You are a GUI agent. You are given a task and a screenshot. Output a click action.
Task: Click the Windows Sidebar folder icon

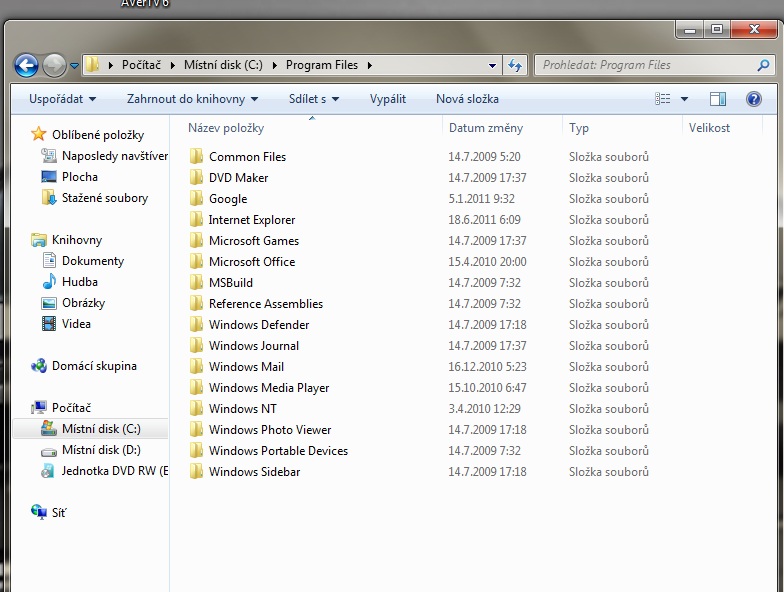tap(196, 472)
